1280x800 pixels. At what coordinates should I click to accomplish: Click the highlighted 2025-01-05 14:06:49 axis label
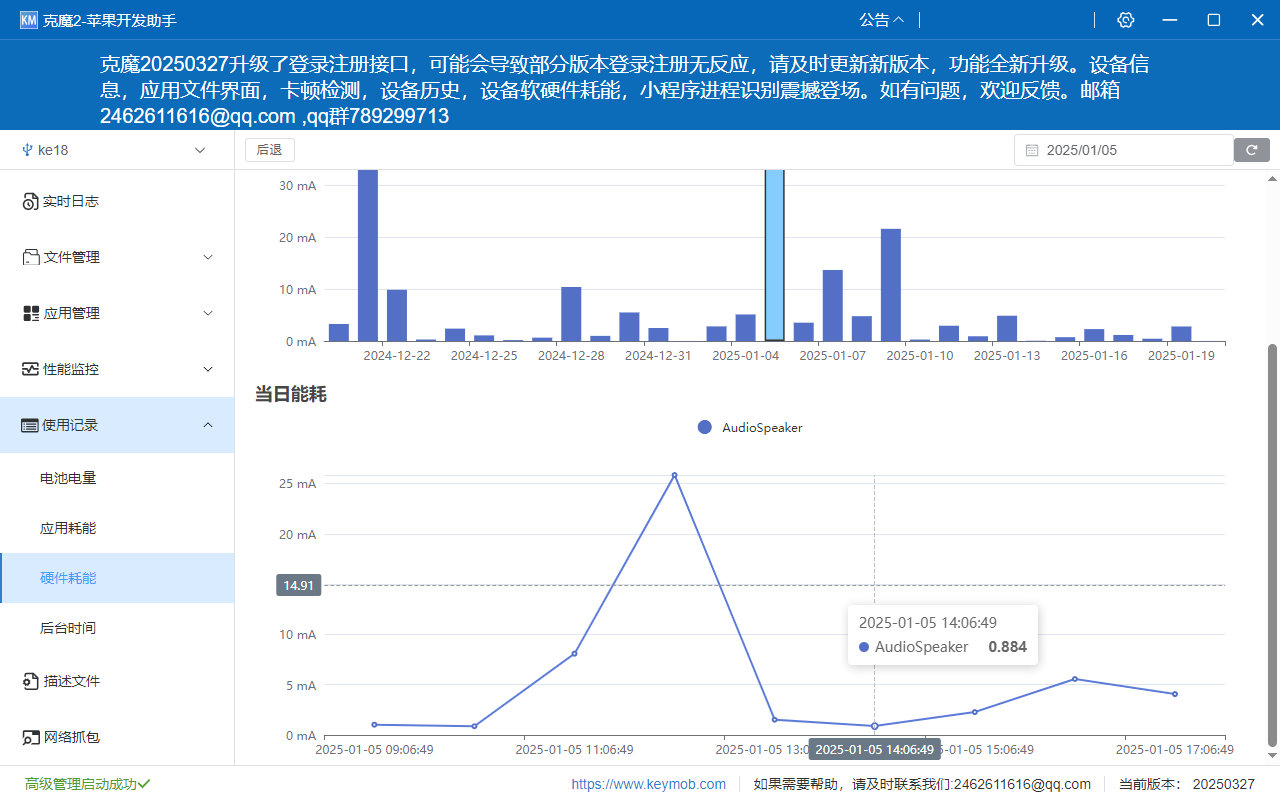click(875, 750)
